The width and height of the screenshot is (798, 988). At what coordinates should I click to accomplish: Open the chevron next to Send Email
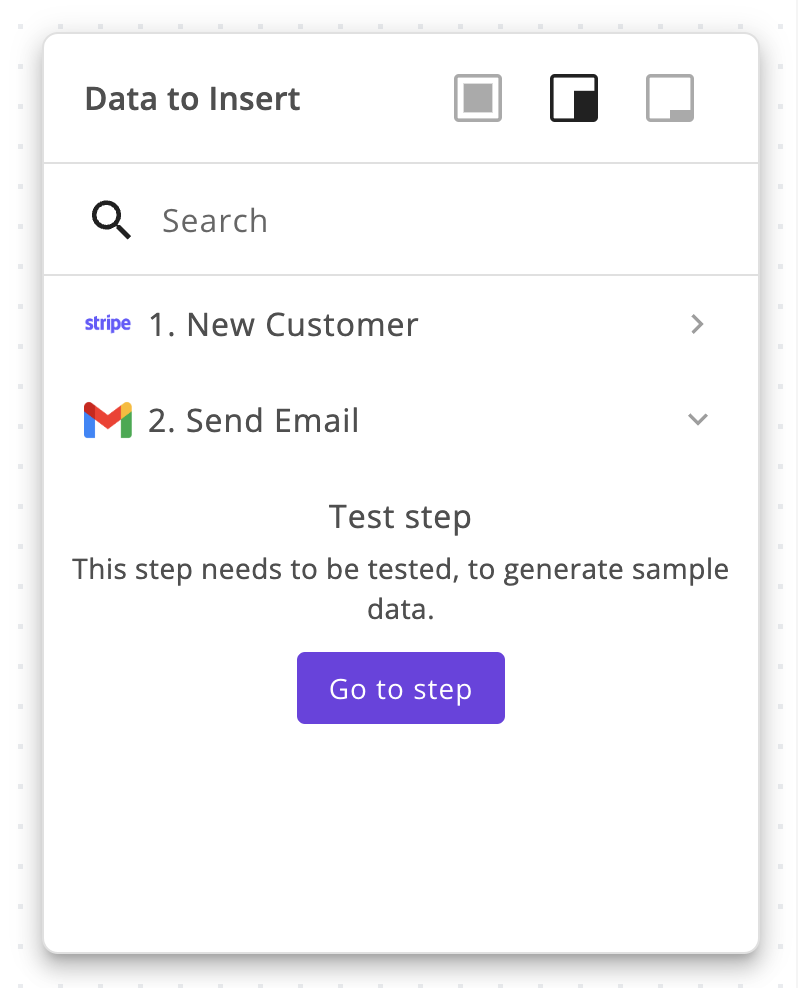(697, 419)
